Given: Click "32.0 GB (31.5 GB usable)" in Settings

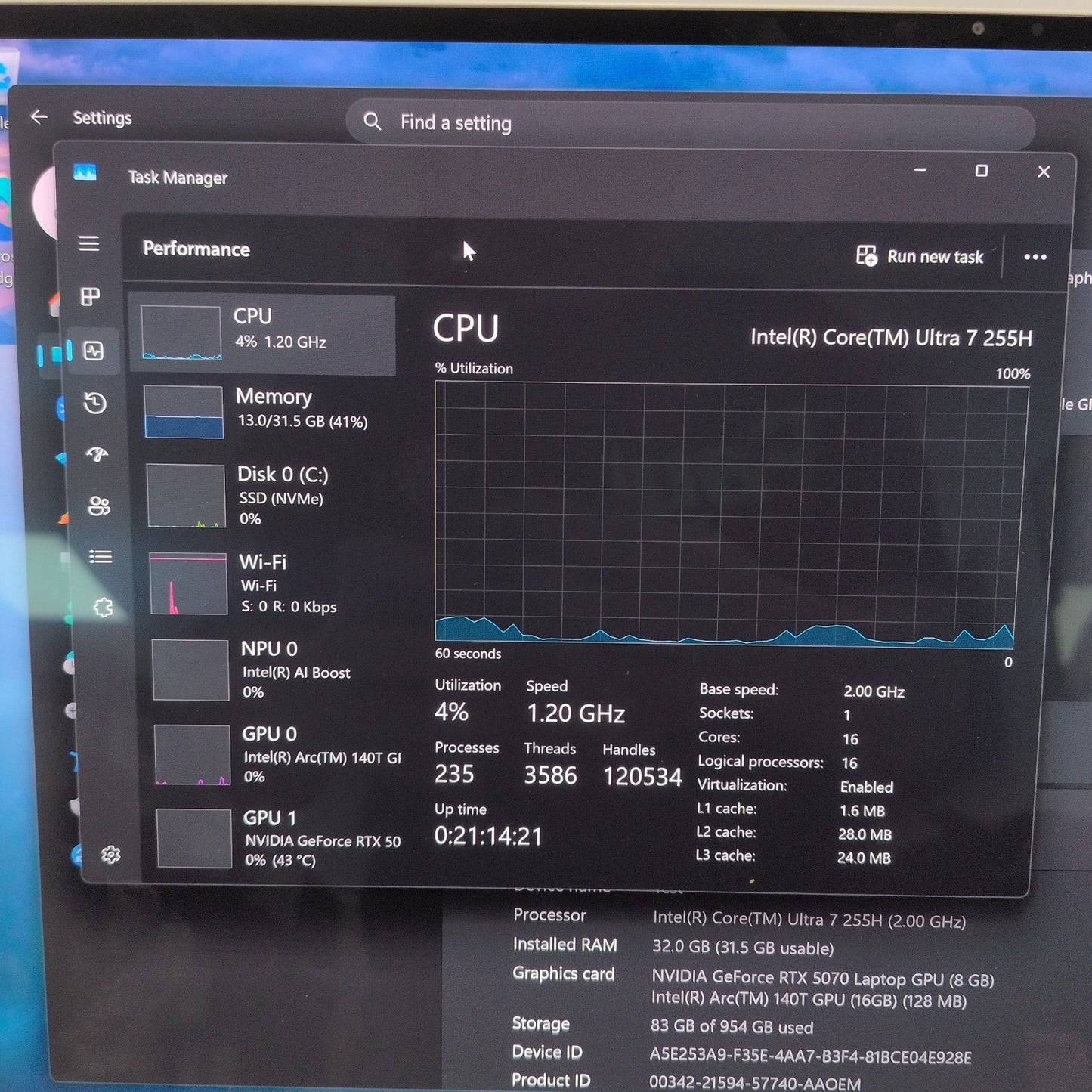Looking at the screenshot, I should click(743, 948).
